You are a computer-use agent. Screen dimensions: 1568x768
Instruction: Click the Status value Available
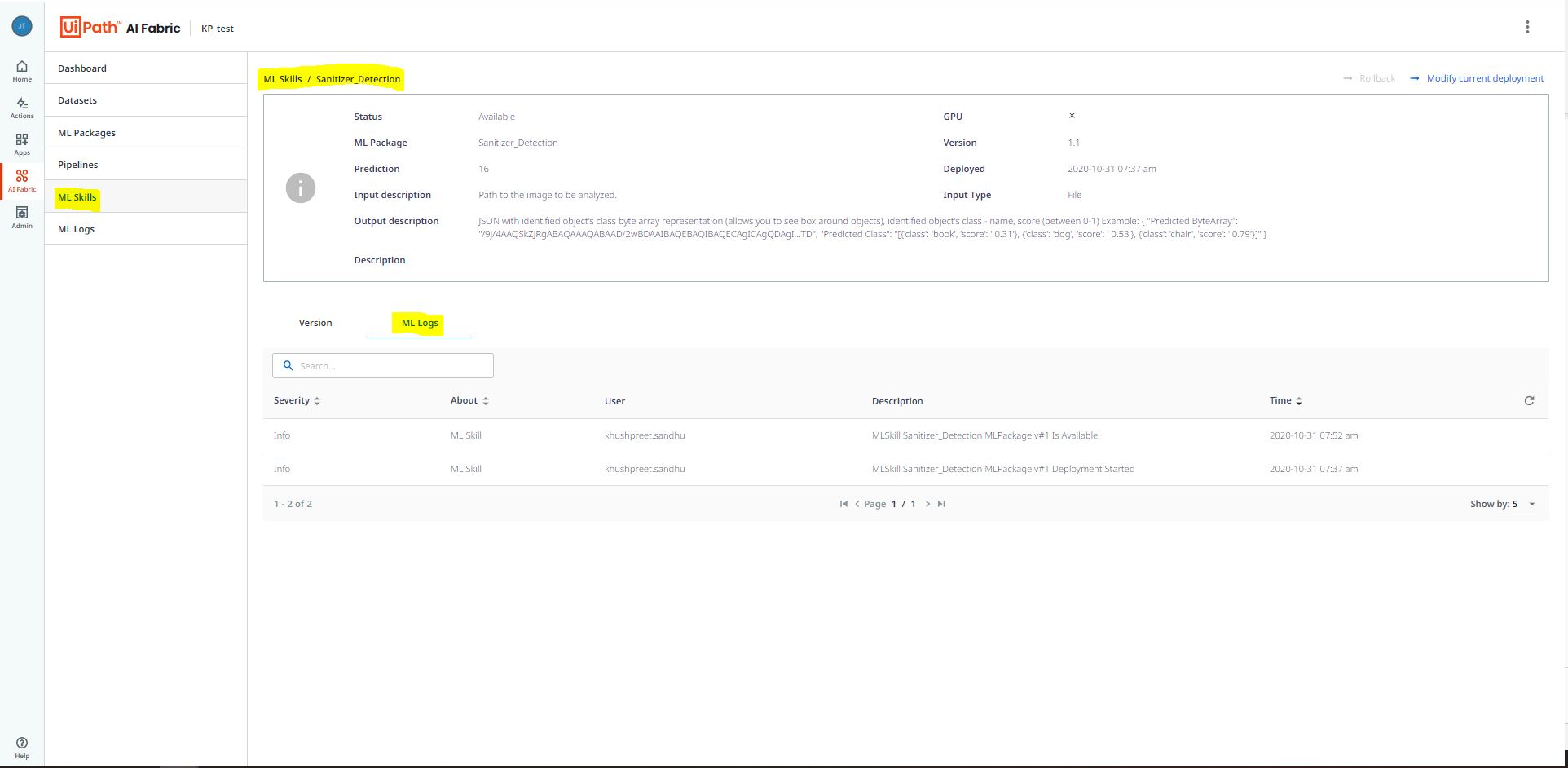click(496, 117)
